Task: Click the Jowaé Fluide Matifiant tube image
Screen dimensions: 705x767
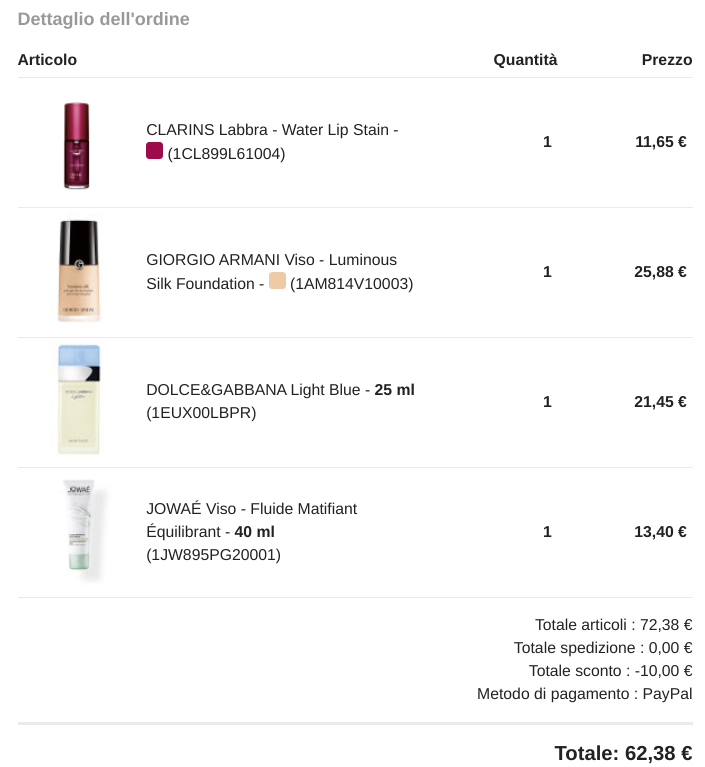Action: [x=81, y=526]
